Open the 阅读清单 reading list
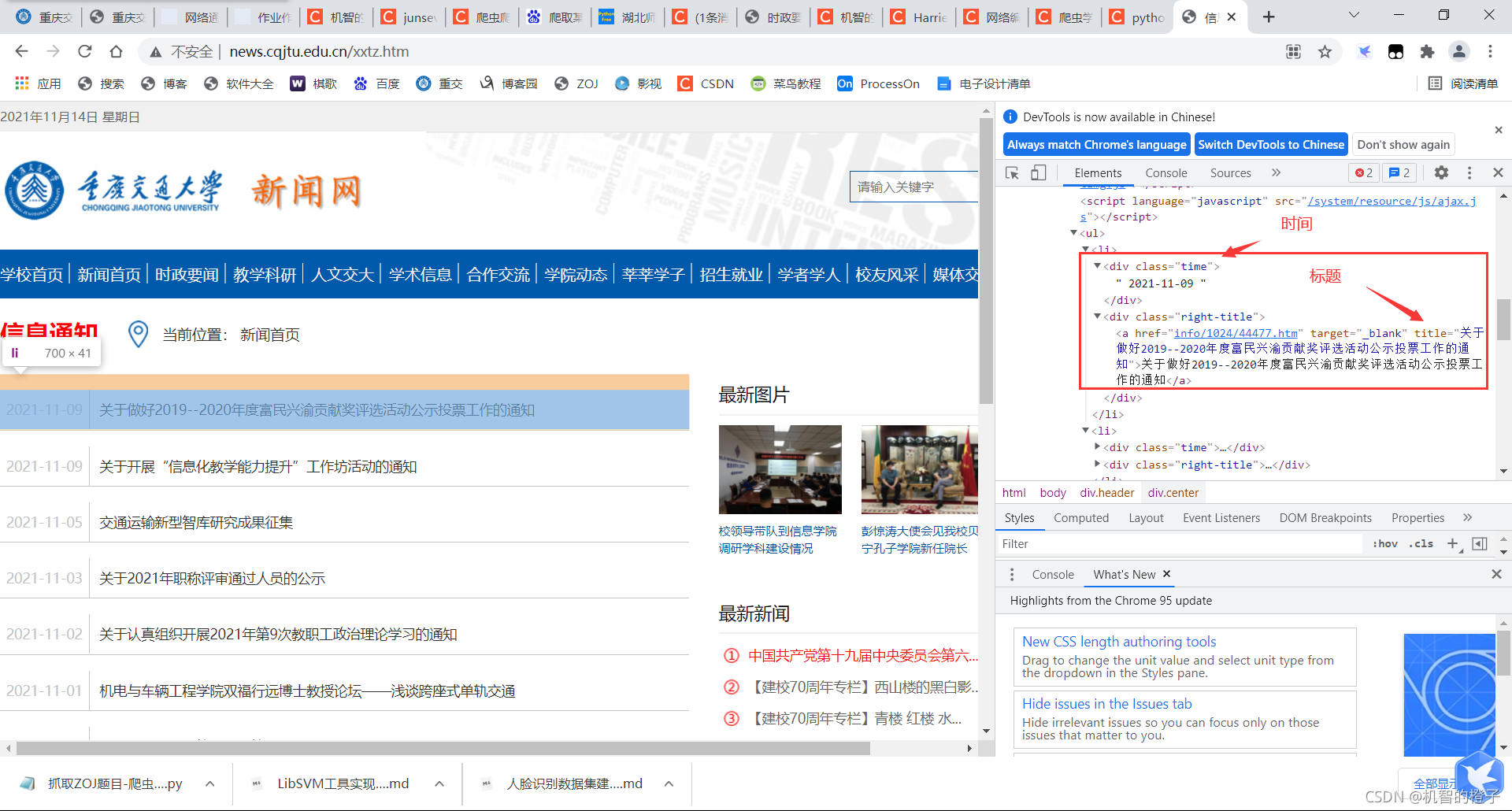1512x811 pixels. point(1463,83)
